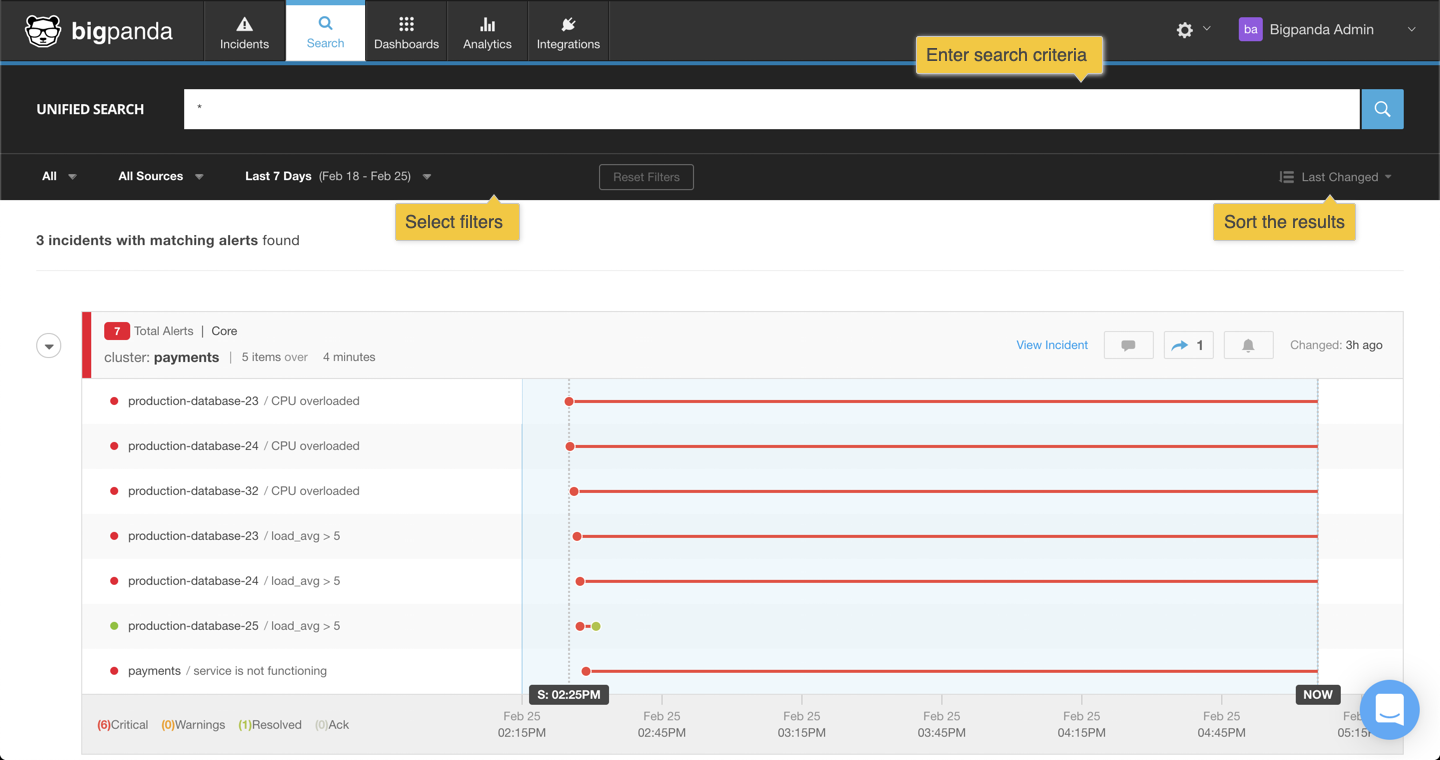
Task: Switch to the Search tab
Action: click(x=325, y=32)
